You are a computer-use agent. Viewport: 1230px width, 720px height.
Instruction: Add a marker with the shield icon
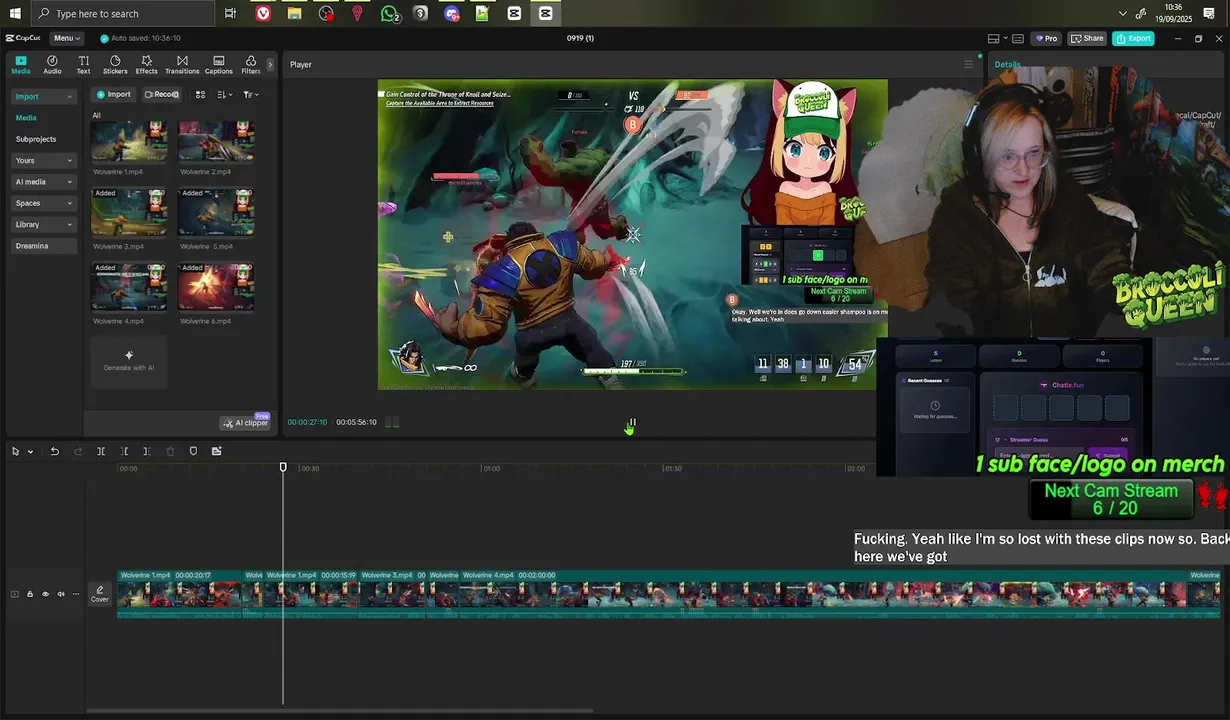pos(193,452)
